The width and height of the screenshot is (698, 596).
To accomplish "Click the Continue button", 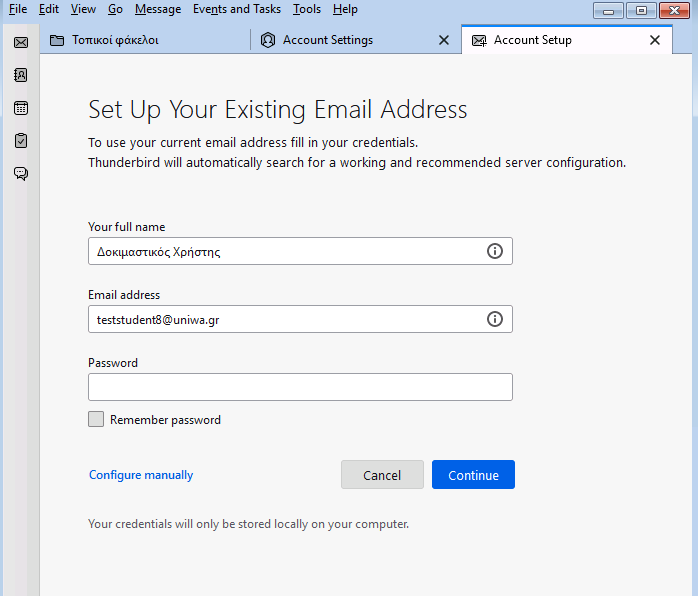I will coord(473,474).
